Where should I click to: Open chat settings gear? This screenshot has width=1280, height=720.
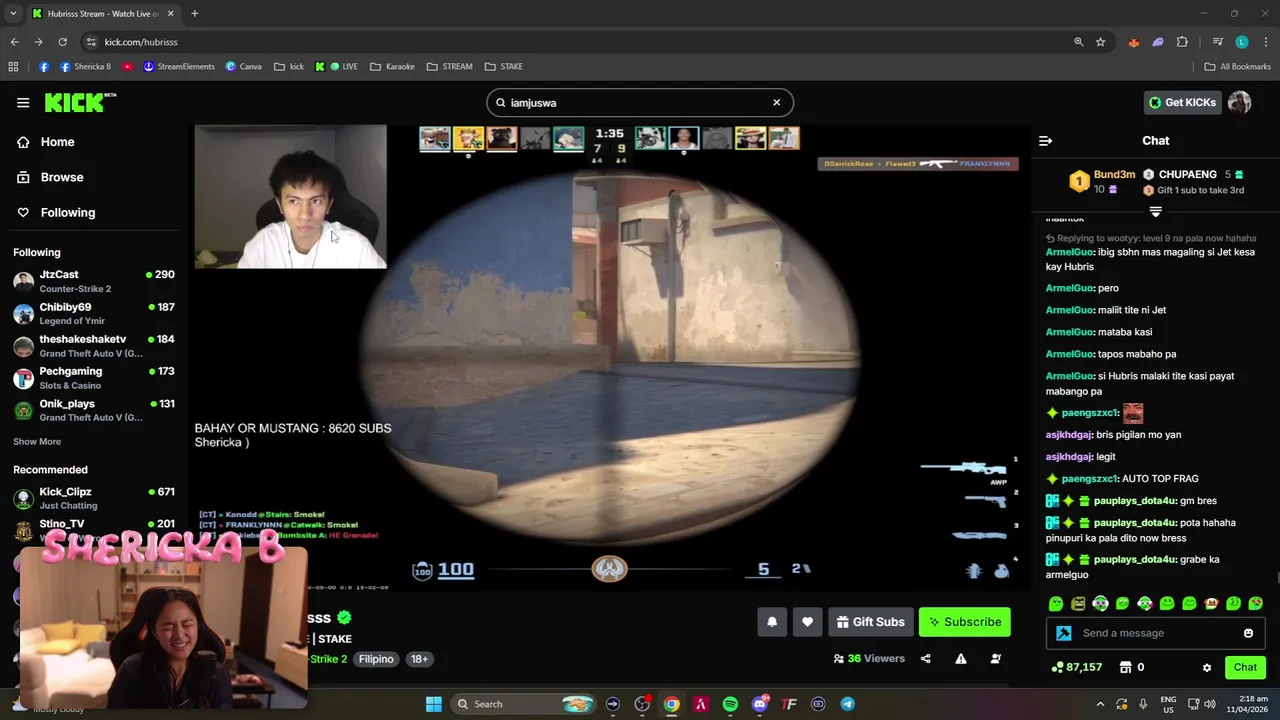[1207, 668]
